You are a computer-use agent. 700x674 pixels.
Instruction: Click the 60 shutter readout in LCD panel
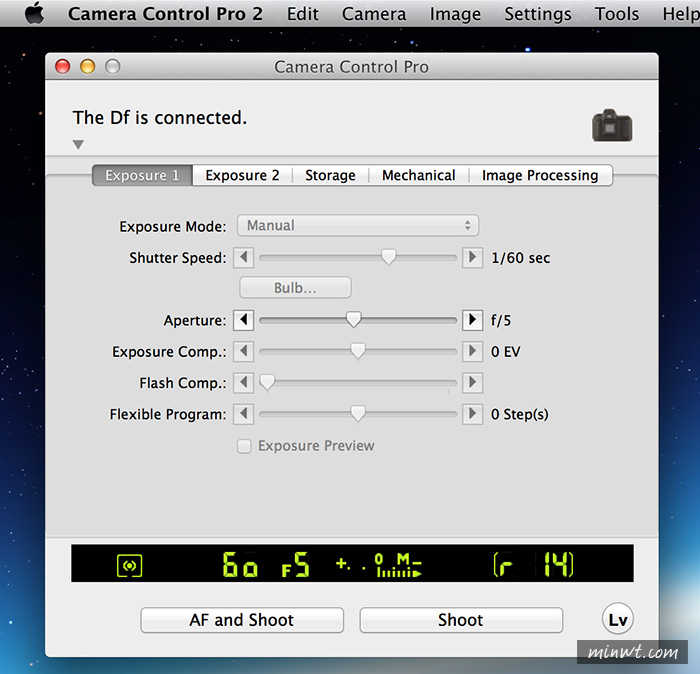(240, 565)
